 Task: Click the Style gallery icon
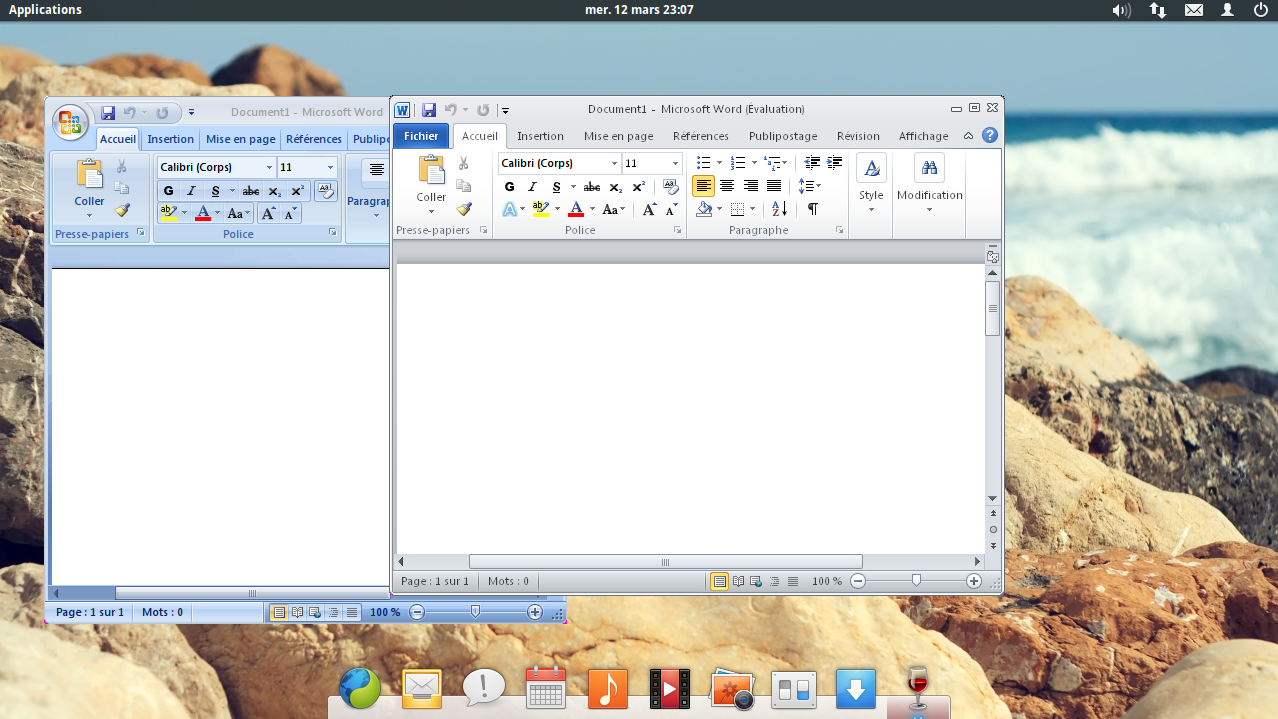[871, 168]
